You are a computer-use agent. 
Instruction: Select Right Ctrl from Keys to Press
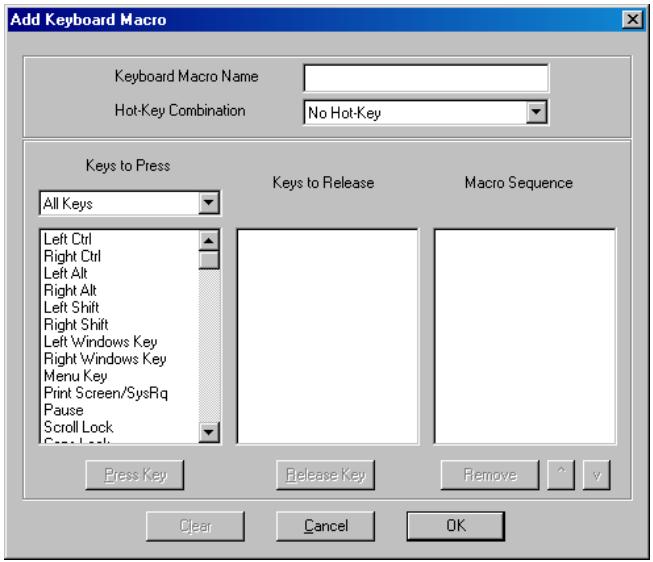pyautogui.click(x=64, y=254)
